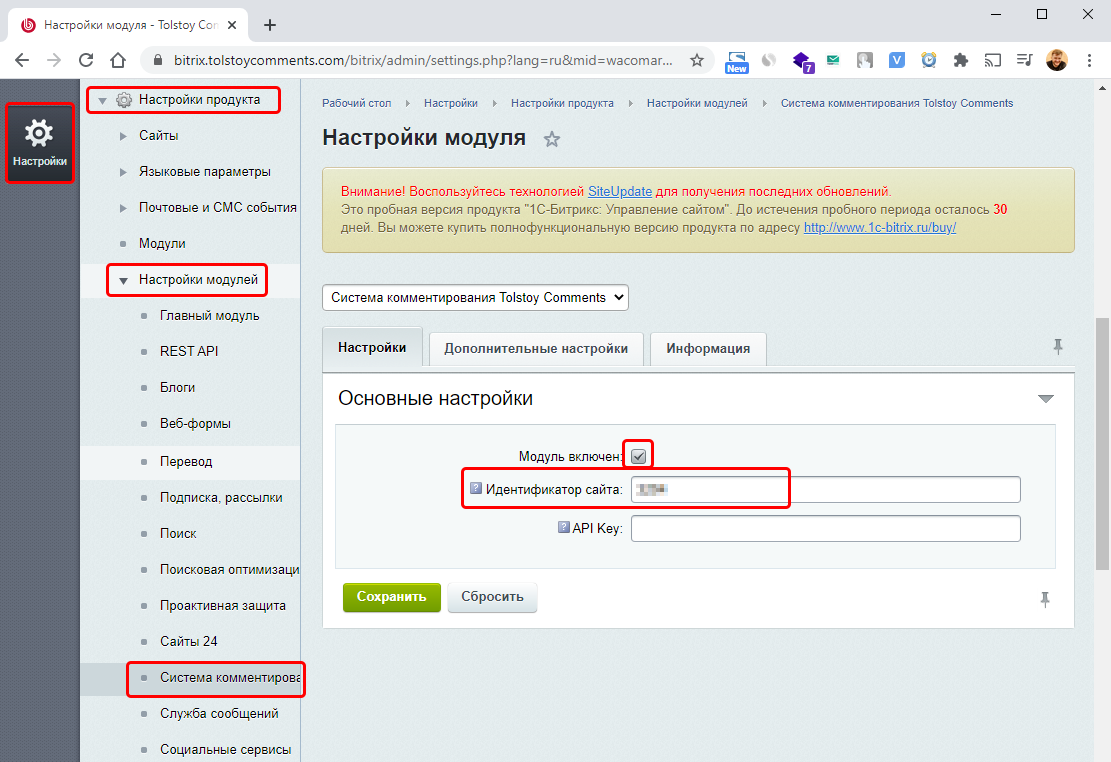Open the media playlist control icon
This screenshot has height=762, width=1111.
(x=1025, y=60)
